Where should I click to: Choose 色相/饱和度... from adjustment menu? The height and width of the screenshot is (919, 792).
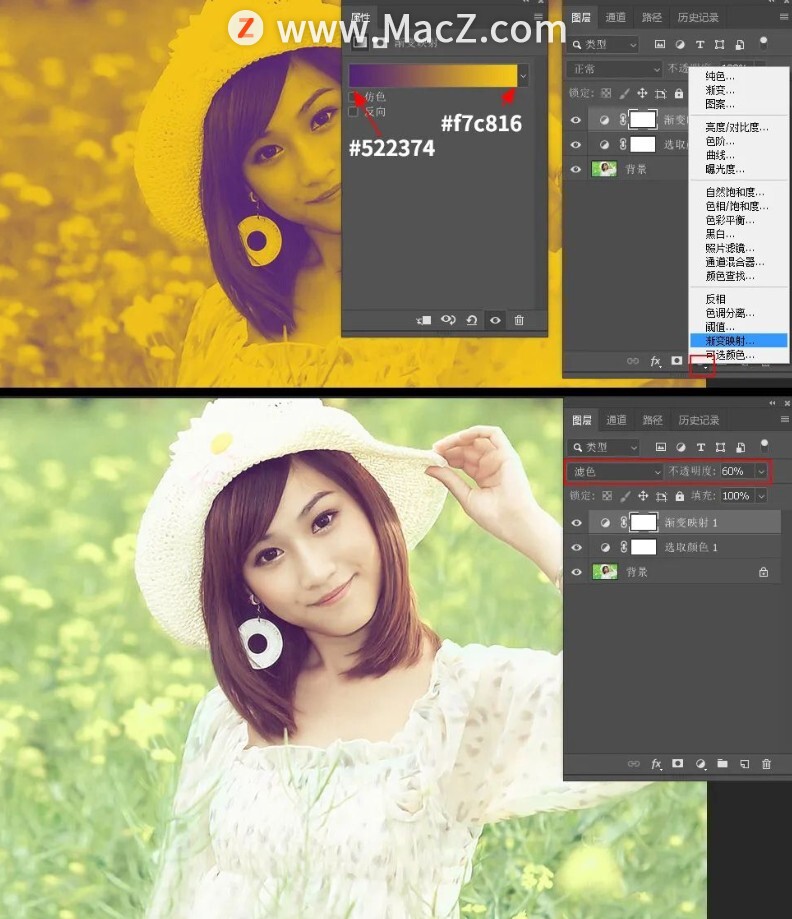click(739, 206)
